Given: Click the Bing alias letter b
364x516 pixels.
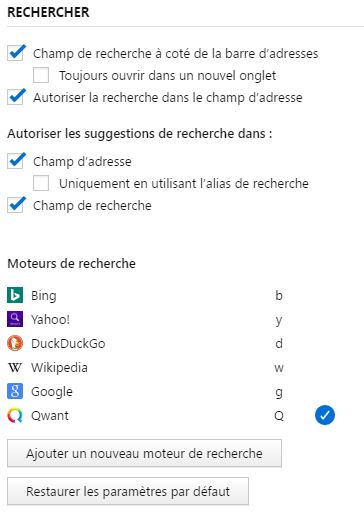Looking at the screenshot, I should pos(279,295).
